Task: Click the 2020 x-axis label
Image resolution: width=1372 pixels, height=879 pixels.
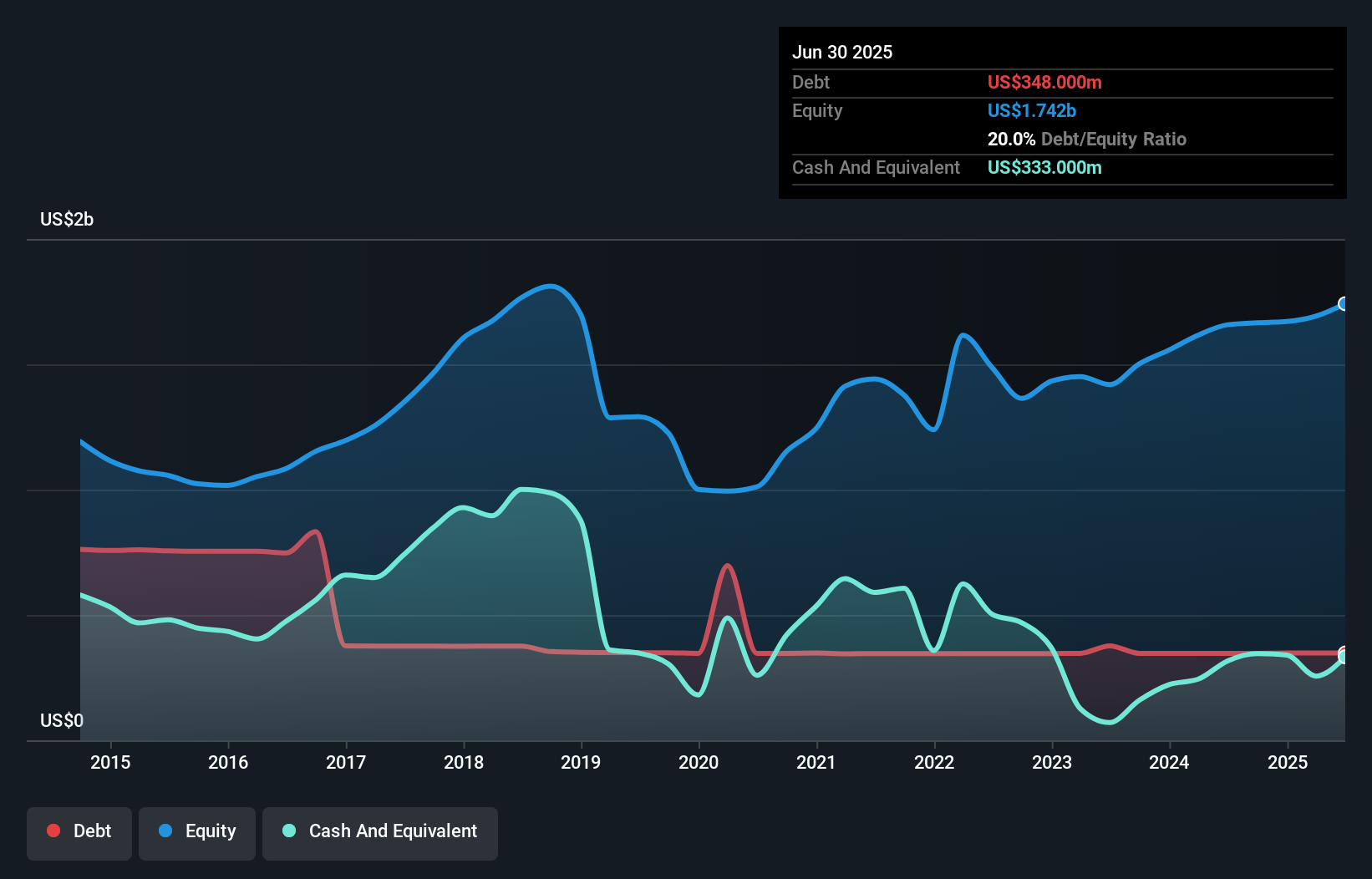Action: (699, 762)
